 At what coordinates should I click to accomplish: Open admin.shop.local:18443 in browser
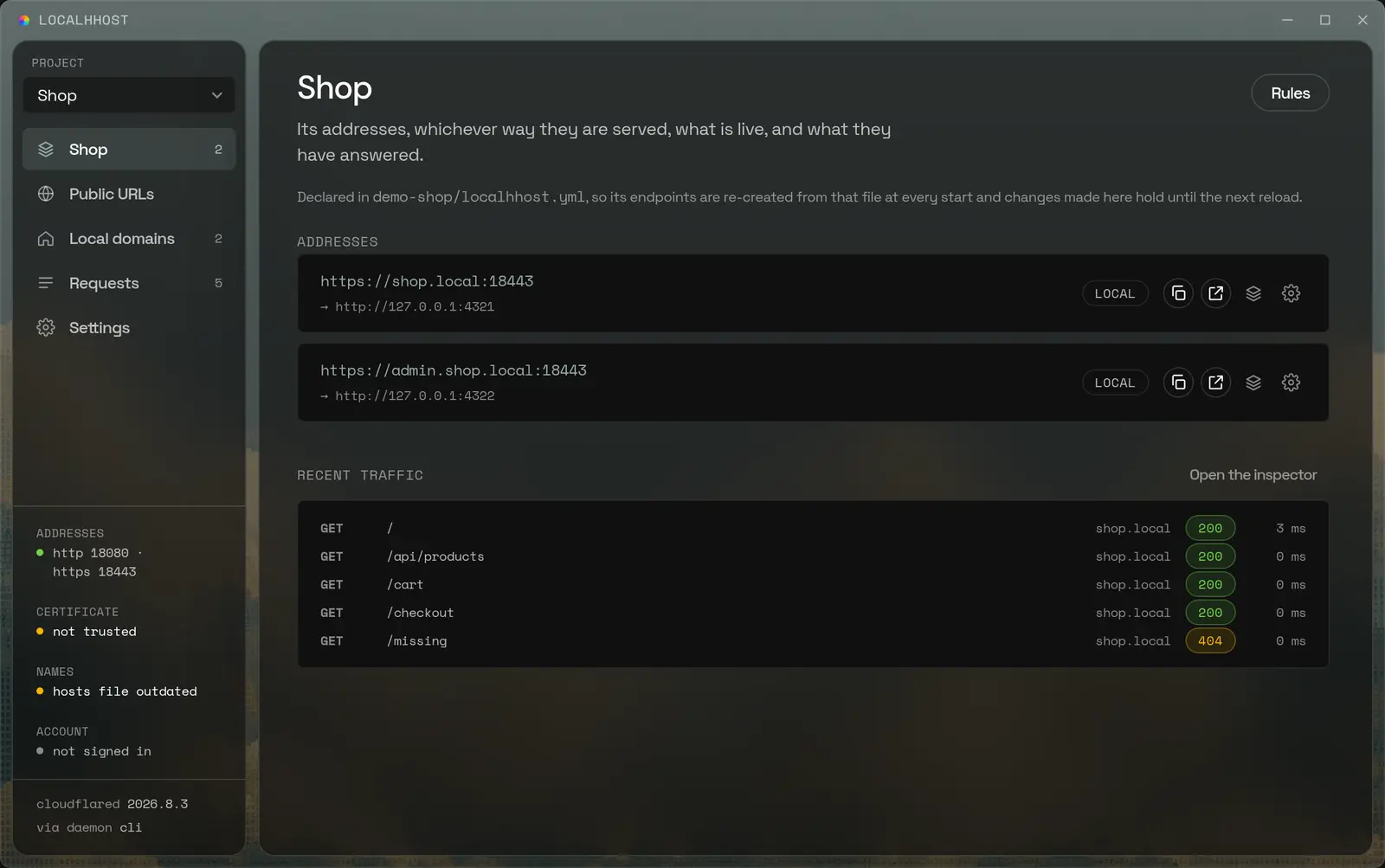coord(1215,383)
